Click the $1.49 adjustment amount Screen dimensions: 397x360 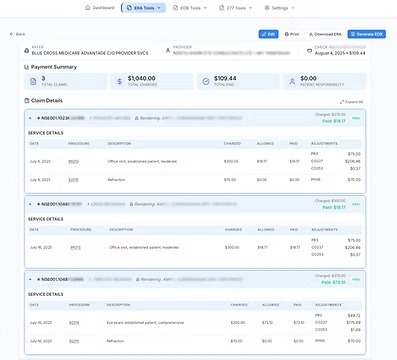pyautogui.click(x=355, y=330)
